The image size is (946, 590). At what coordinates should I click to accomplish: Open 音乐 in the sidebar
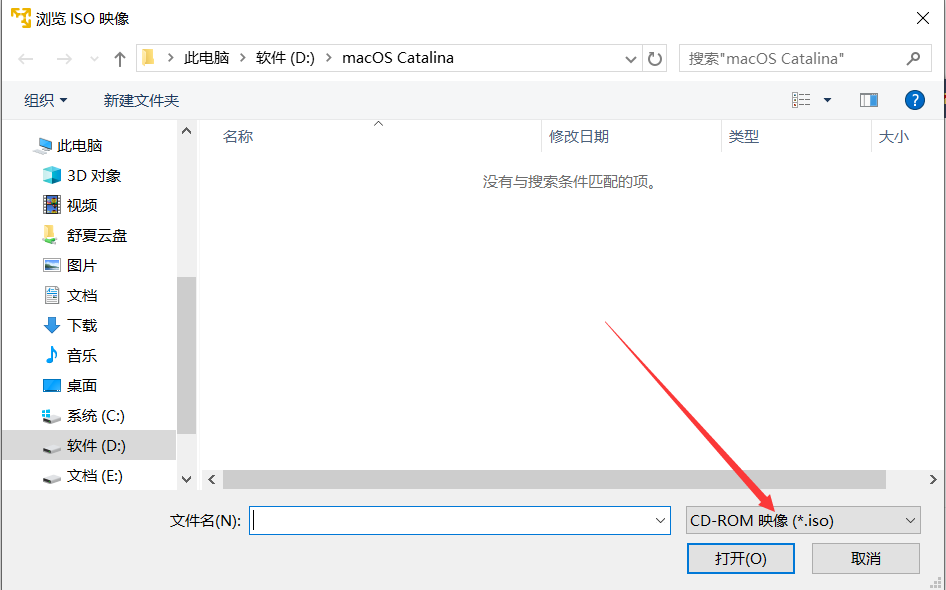[x=81, y=355]
